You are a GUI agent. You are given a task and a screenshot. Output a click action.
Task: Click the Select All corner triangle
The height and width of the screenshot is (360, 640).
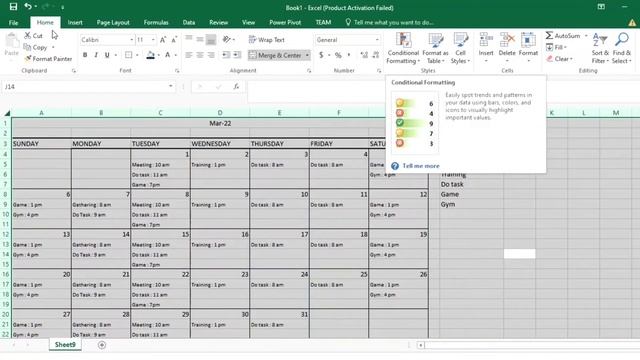[7, 113]
